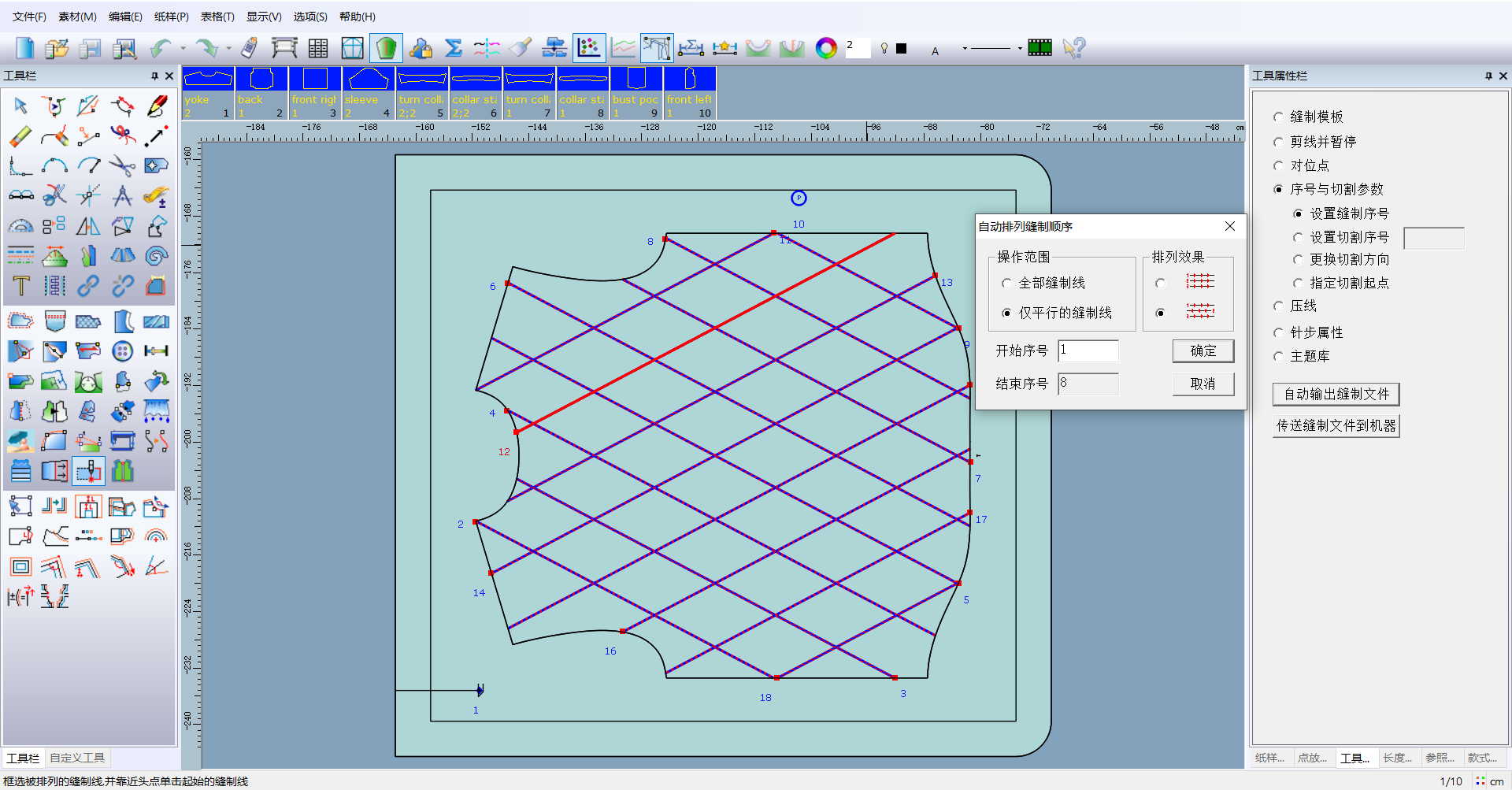The image size is (1512, 790).
Task: Open the 选项(S) menu
Action: click(x=310, y=17)
